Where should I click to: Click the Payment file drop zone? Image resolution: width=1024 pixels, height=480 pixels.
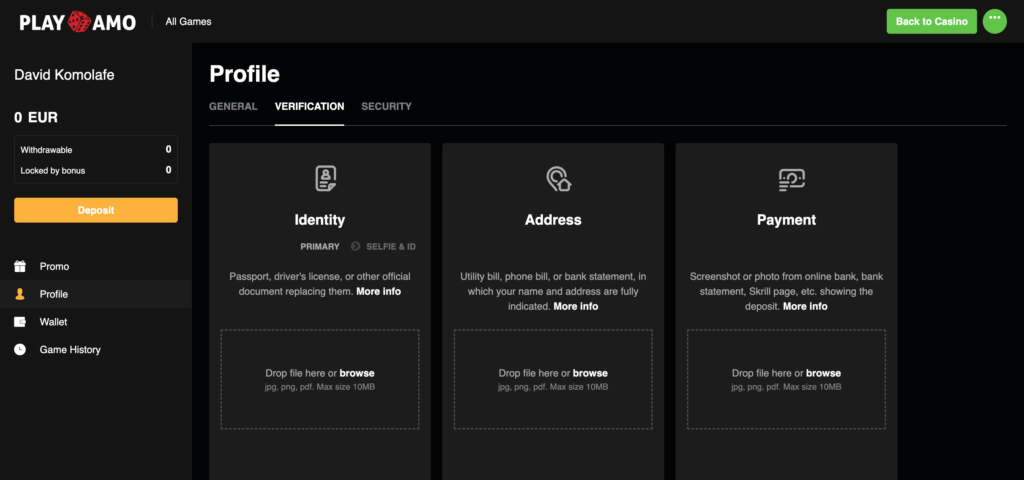pyautogui.click(x=786, y=379)
